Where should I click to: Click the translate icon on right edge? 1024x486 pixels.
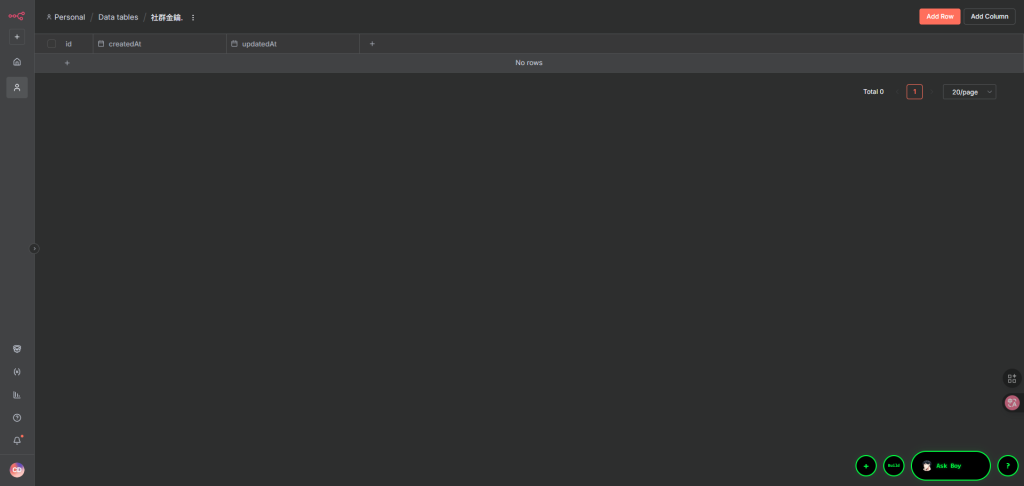pos(1012,403)
